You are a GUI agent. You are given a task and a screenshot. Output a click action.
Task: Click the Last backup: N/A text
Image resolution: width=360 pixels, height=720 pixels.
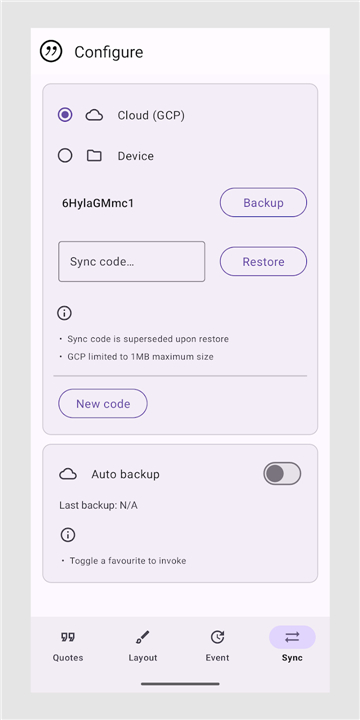pyautogui.click(x=98, y=506)
